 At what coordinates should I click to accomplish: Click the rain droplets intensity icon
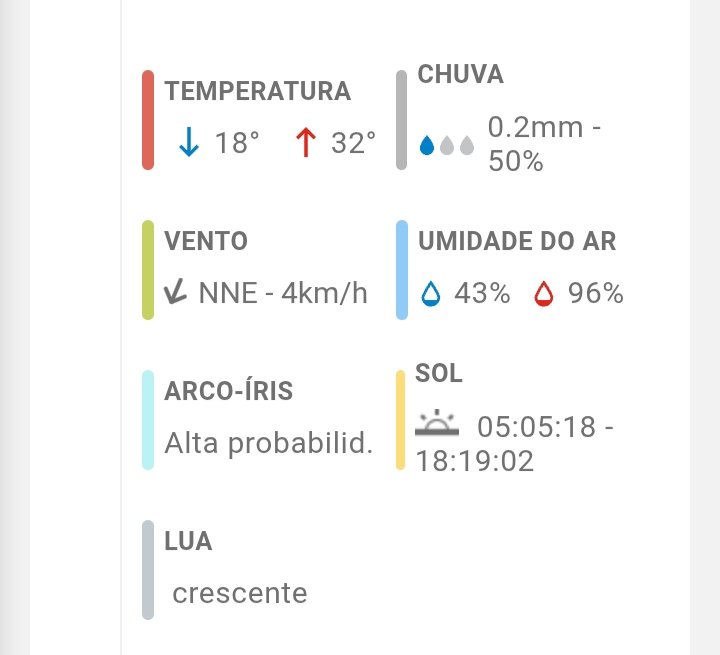[446, 146]
